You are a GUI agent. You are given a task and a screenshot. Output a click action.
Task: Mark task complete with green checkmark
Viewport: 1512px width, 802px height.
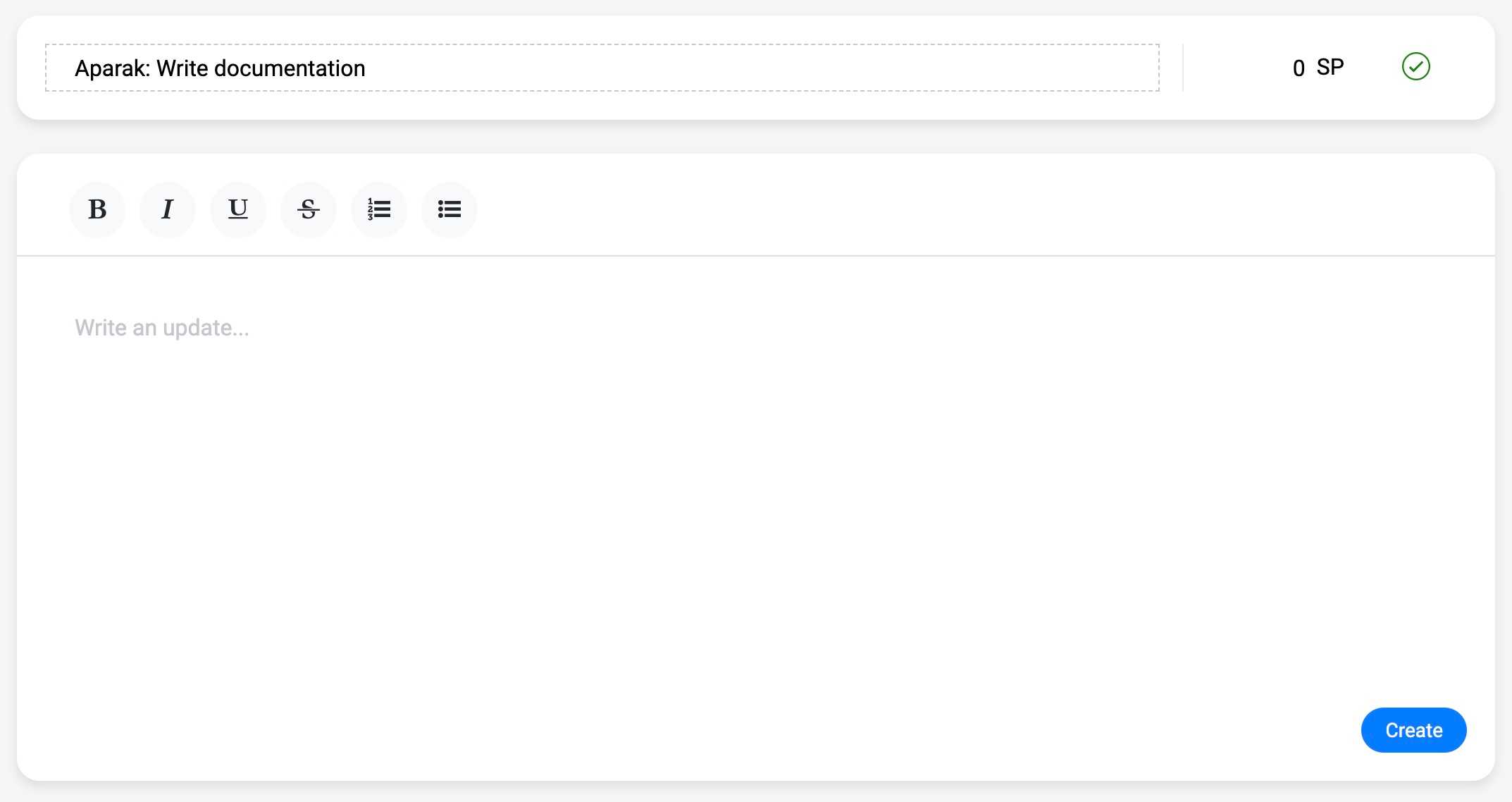coord(1415,67)
